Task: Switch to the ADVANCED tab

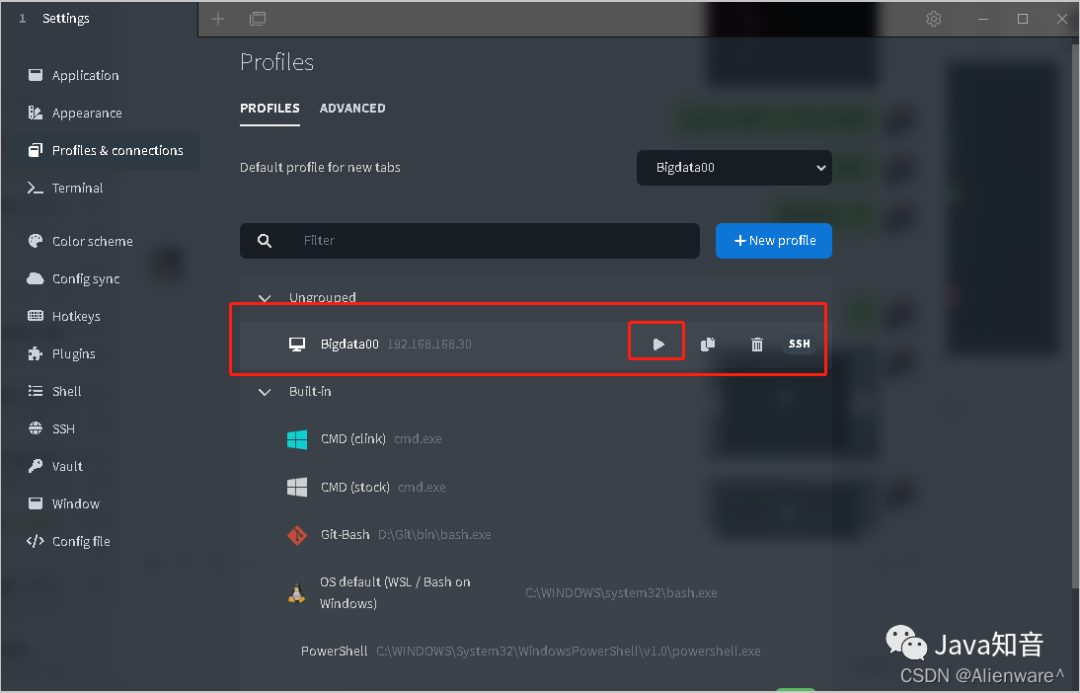Action: [353, 108]
